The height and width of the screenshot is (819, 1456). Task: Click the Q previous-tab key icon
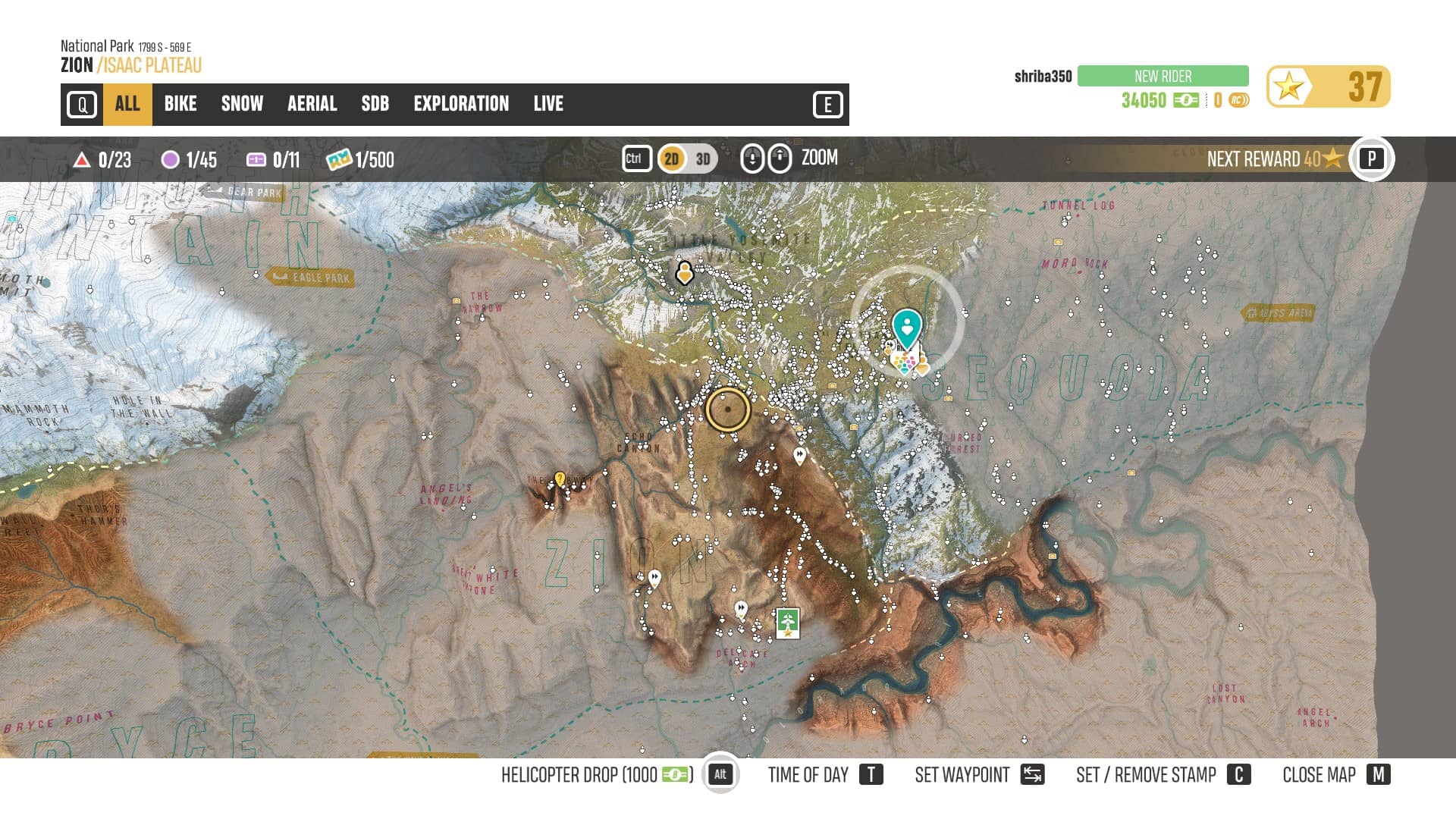pyautogui.click(x=82, y=104)
